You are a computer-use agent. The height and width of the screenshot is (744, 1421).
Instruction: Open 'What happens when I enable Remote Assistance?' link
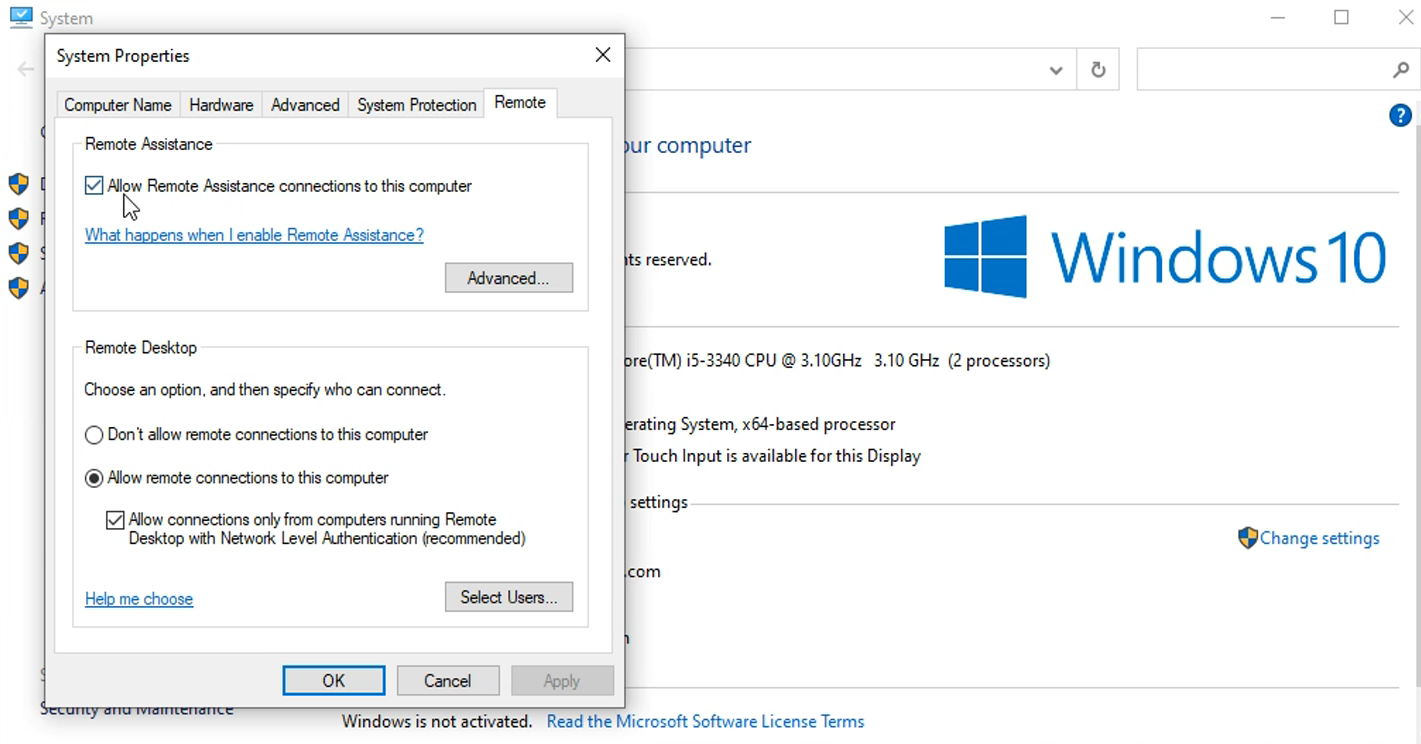(x=254, y=235)
